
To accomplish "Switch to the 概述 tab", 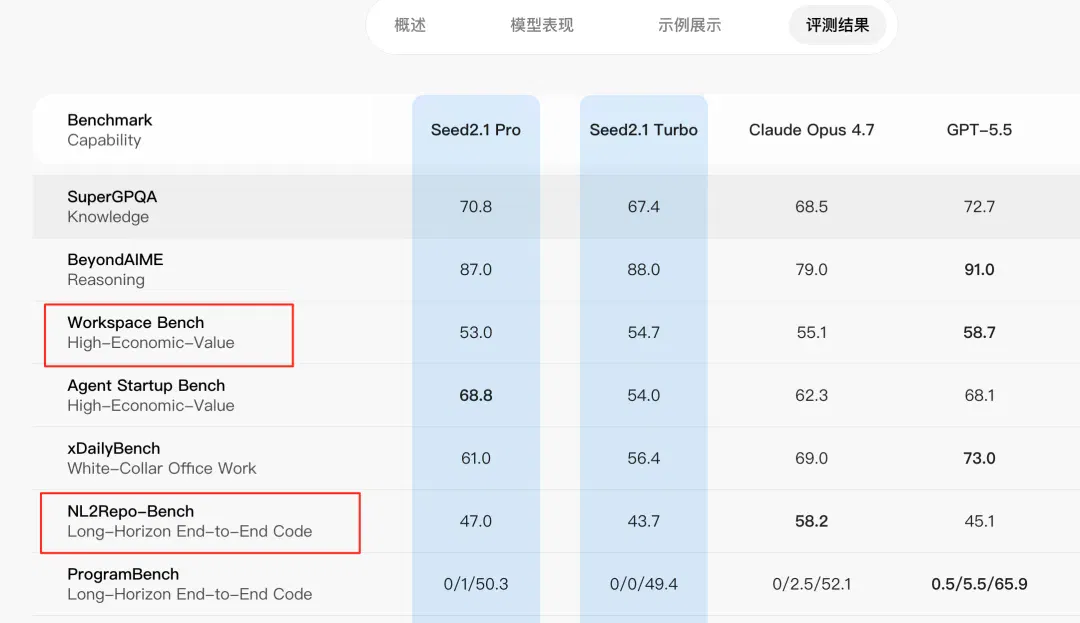I will (x=410, y=25).
